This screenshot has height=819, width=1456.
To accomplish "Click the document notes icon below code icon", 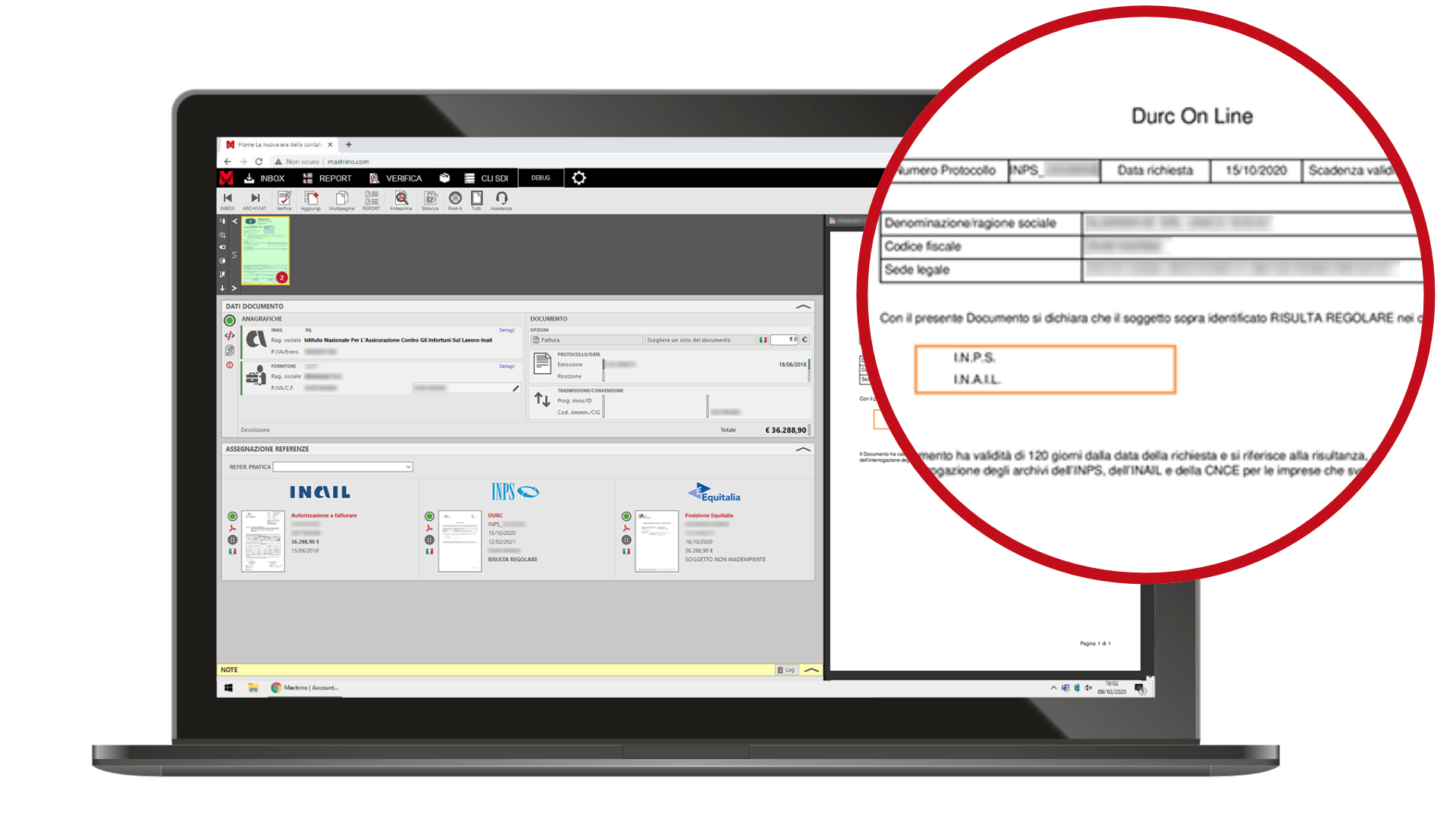I will point(230,350).
